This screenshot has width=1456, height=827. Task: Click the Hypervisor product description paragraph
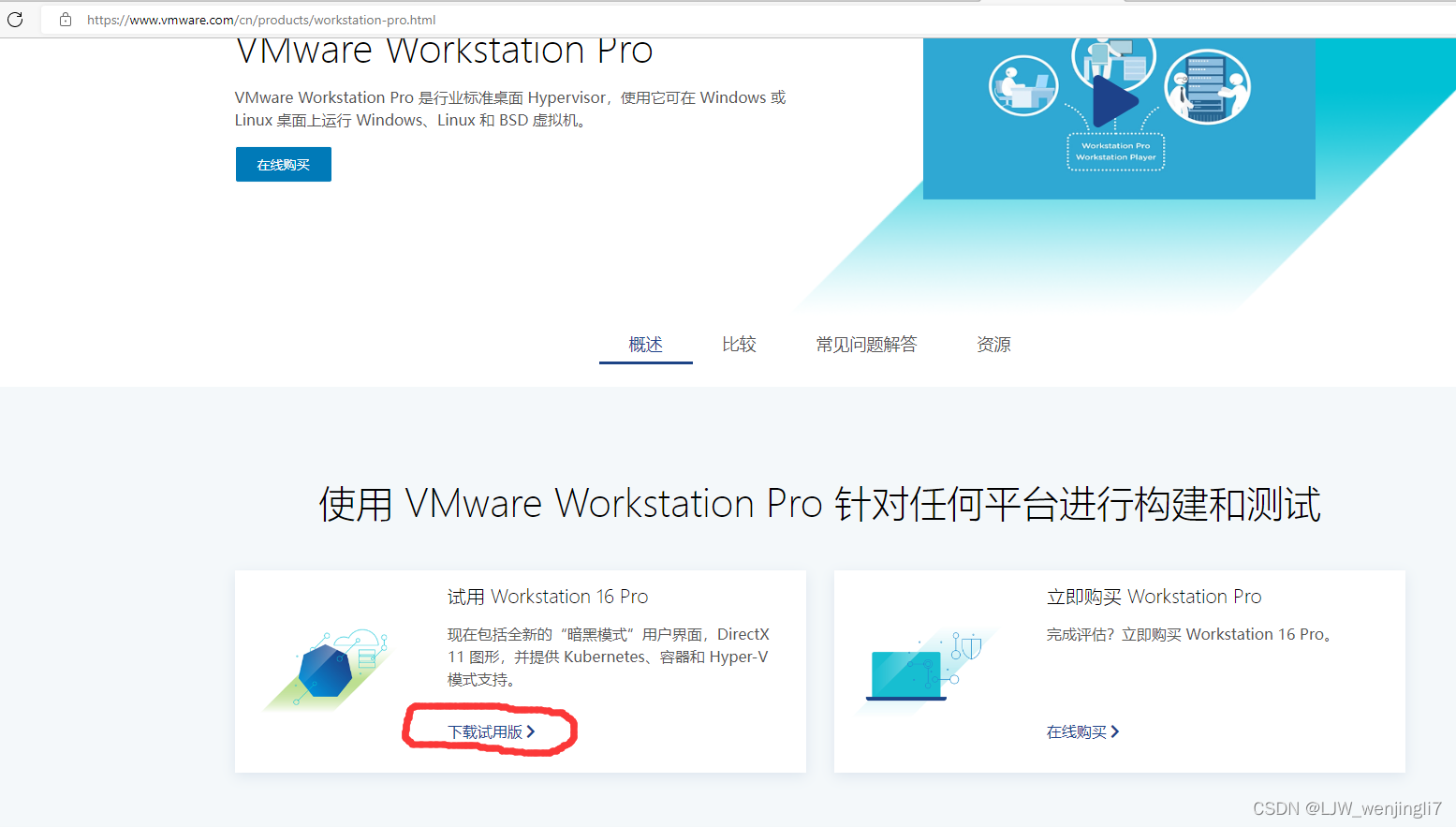tap(510, 109)
